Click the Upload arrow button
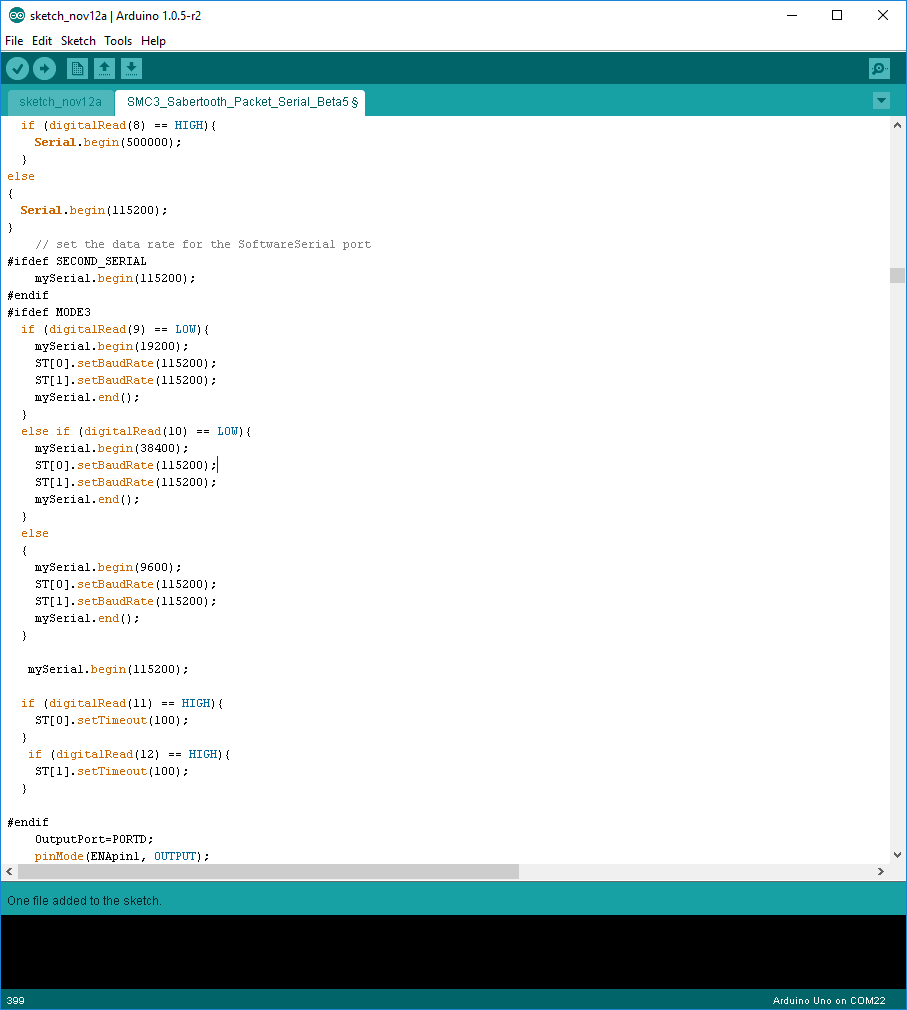The image size is (907, 1010). (44, 68)
